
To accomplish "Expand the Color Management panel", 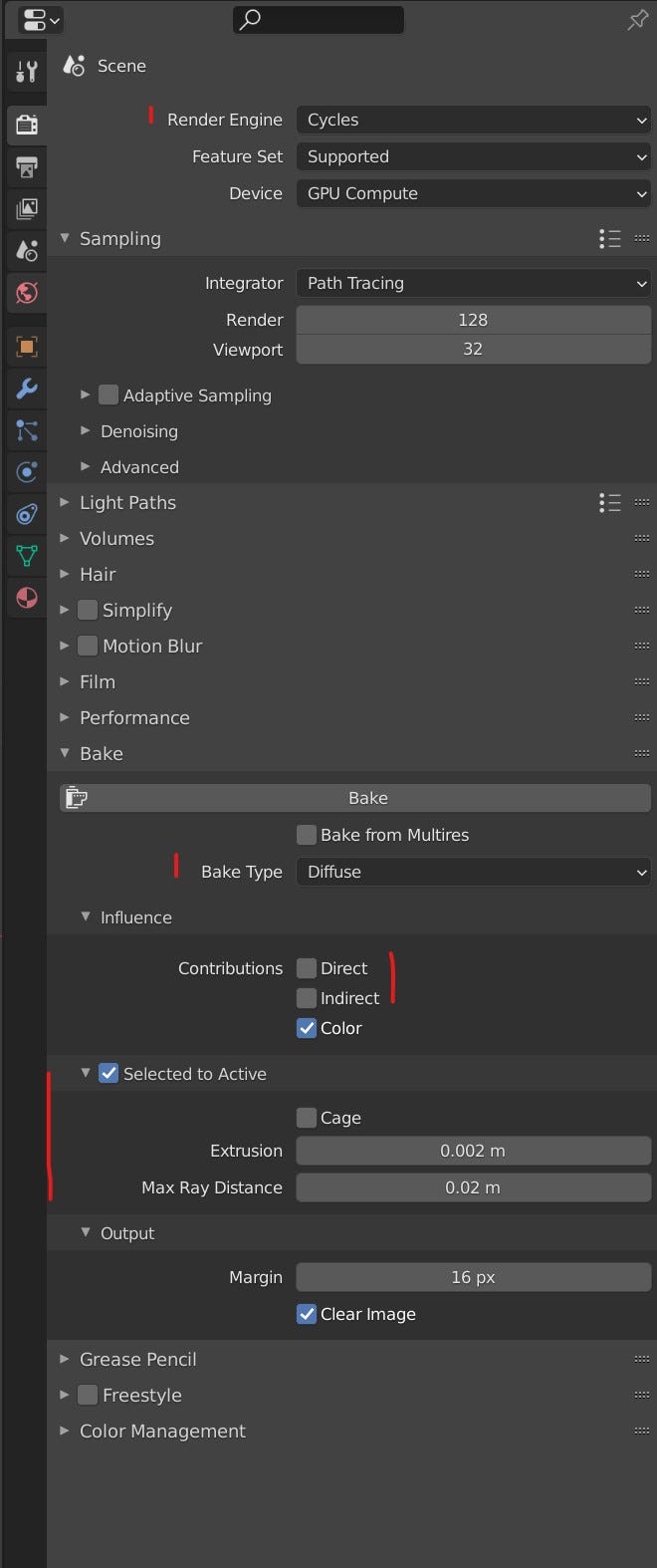I will pos(162,1432).
